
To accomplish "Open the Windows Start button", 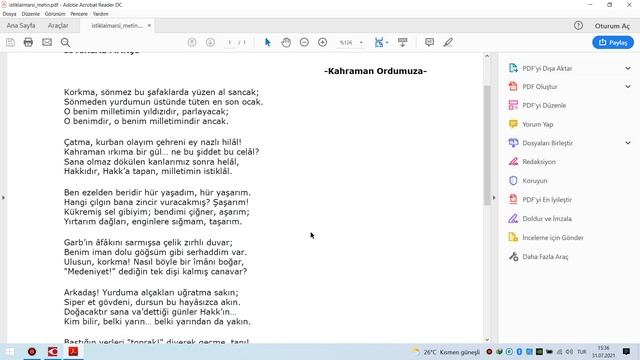I will pyautogui.click(x=10, y=352).
